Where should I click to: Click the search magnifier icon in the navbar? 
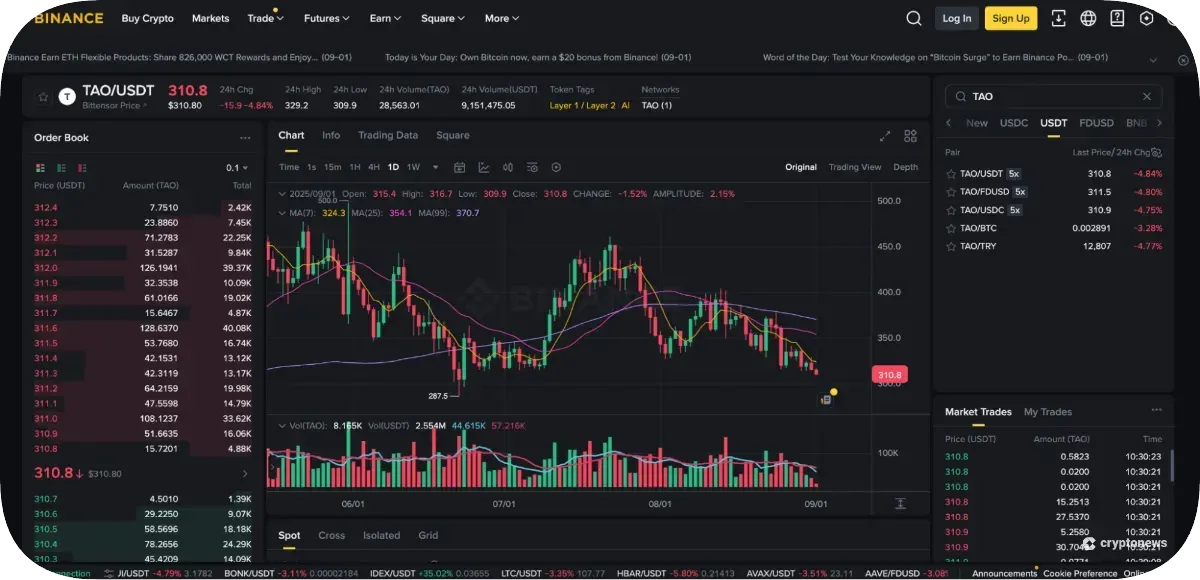914,17
